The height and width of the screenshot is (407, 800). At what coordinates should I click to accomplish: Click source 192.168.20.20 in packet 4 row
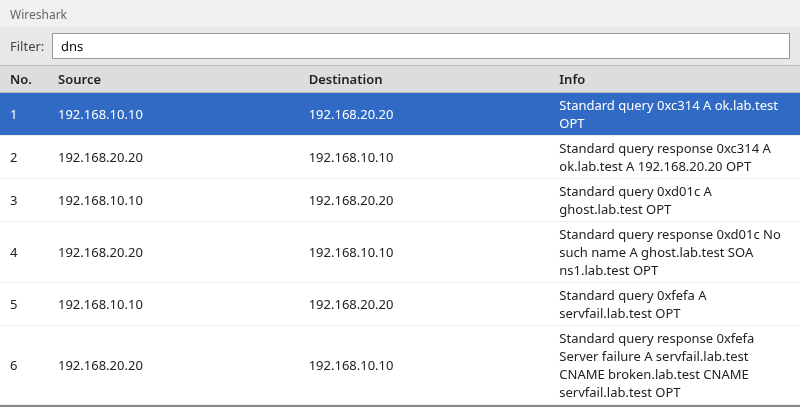101,252
